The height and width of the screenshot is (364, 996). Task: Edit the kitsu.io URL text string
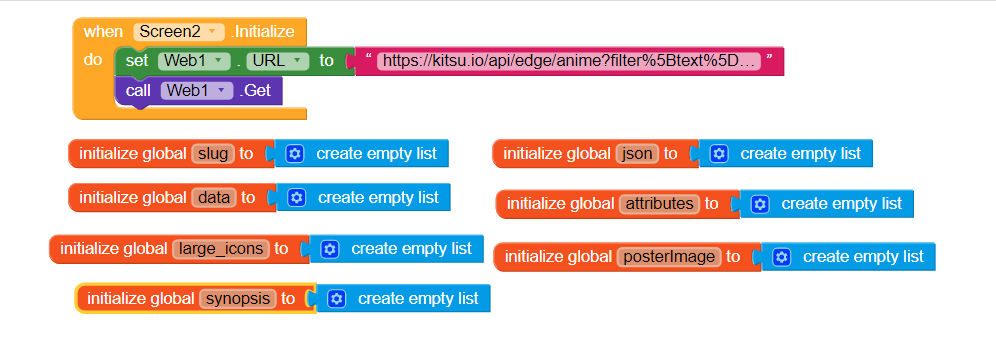point(569,61)
